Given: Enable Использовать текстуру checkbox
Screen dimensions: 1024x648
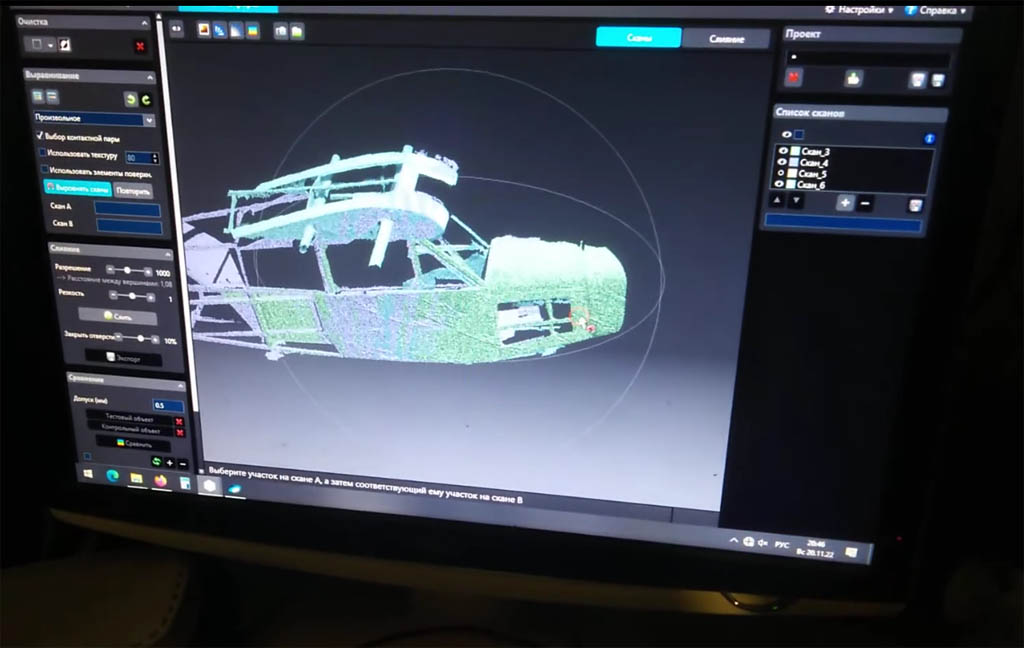Looking at the screenshot, I should pos(42,153).
